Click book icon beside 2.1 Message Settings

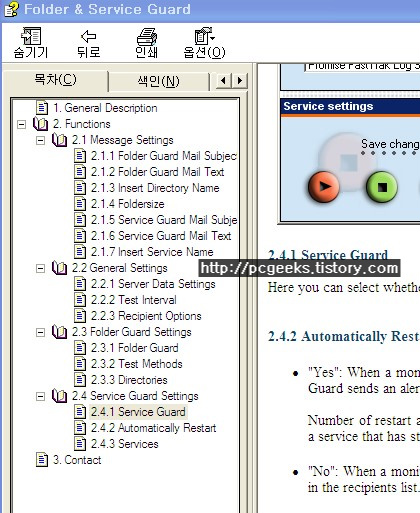(60, 140)
